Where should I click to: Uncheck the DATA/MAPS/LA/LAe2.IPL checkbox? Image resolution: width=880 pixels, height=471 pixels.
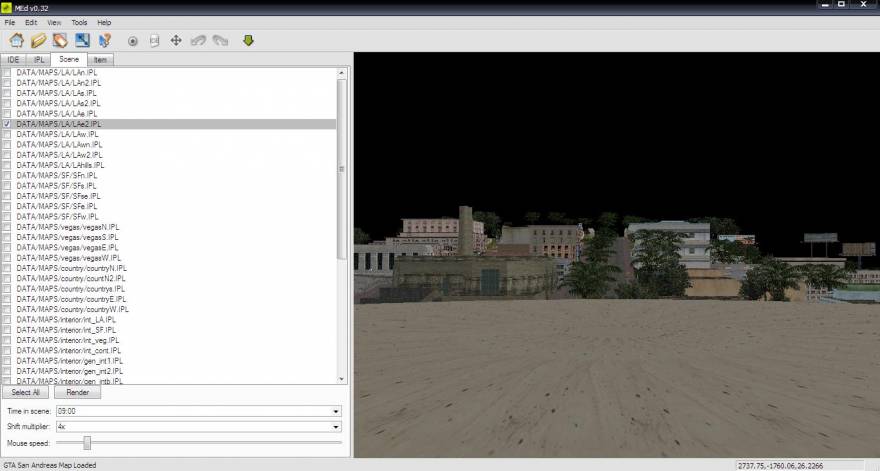pyautogui.click(x=7, y=124)
